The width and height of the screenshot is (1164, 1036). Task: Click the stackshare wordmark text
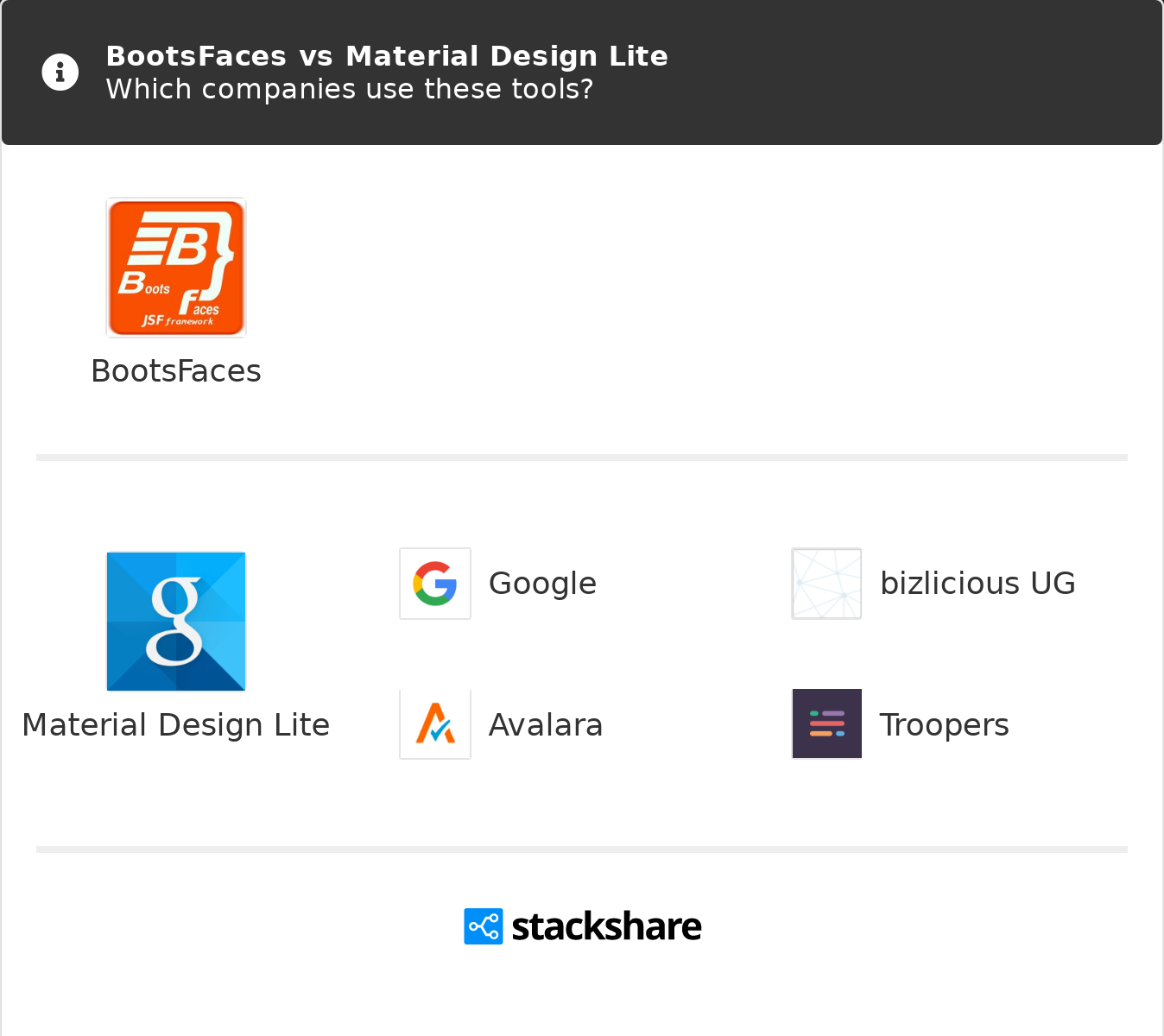click(606, 926)
